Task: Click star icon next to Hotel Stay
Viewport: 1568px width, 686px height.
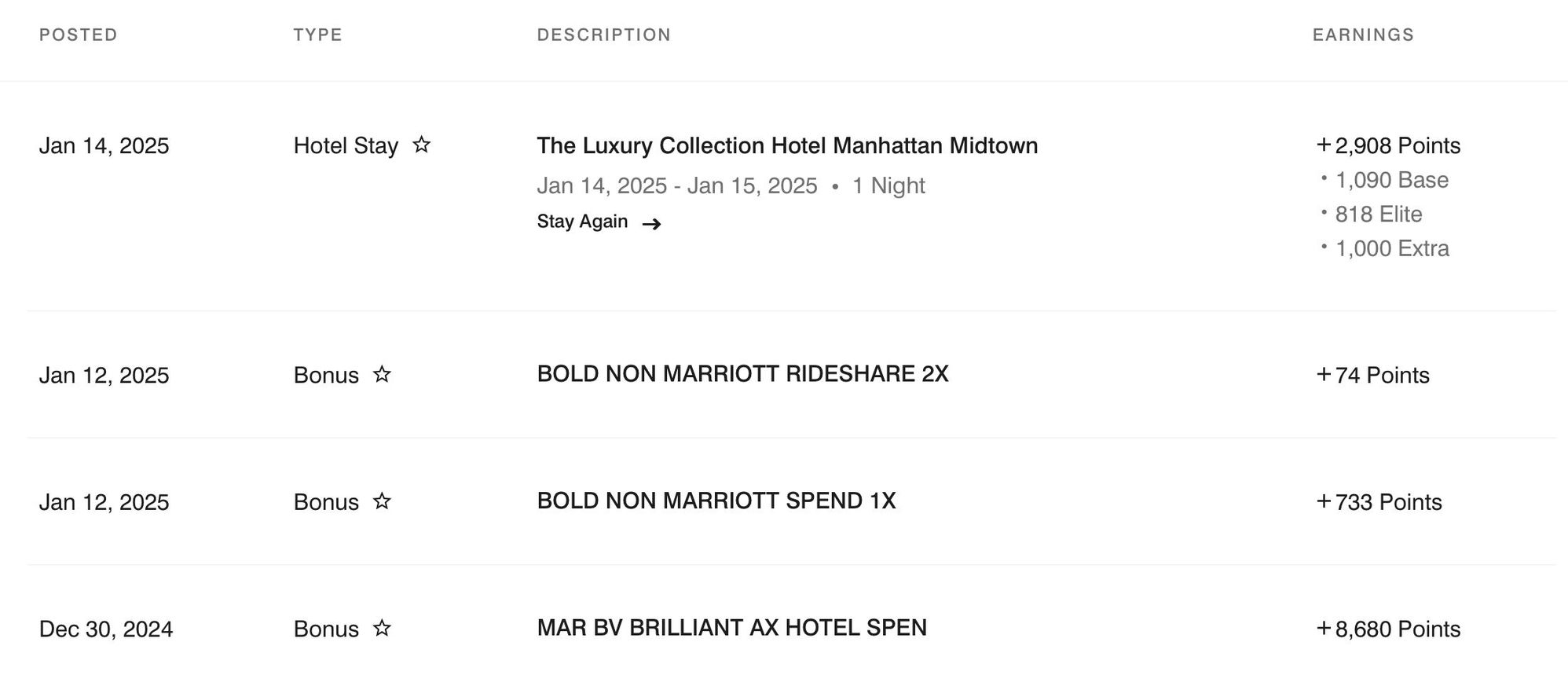Action: [x=421, y=145]
